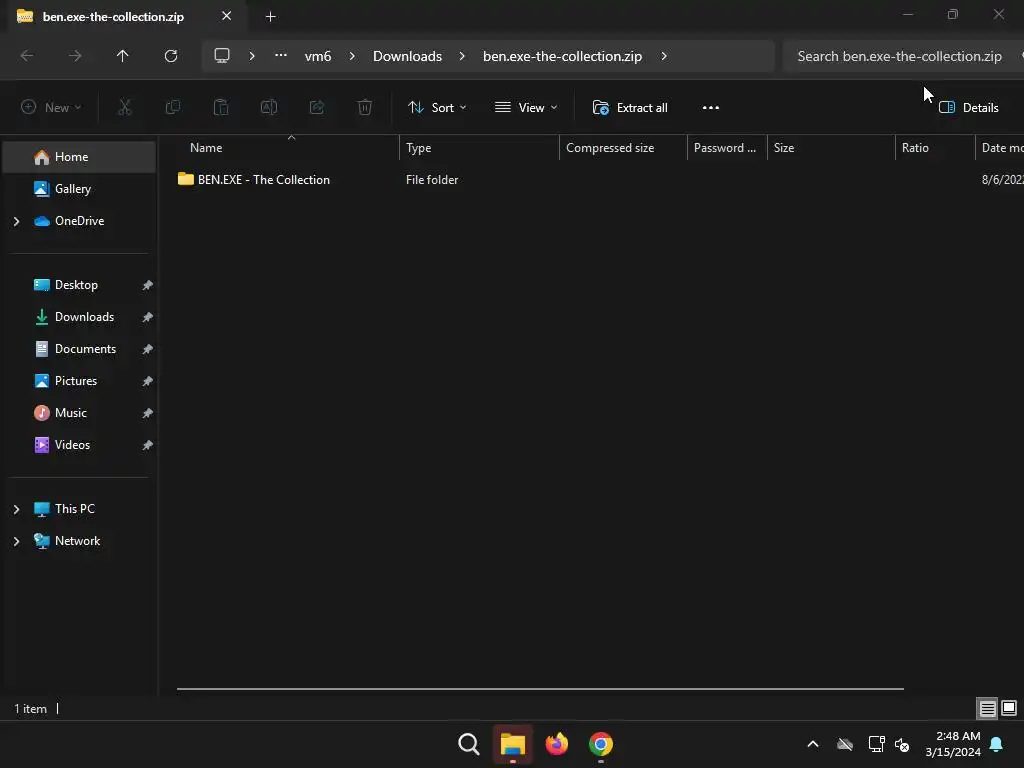Click the Paste clipboard icon

point(221,107)
